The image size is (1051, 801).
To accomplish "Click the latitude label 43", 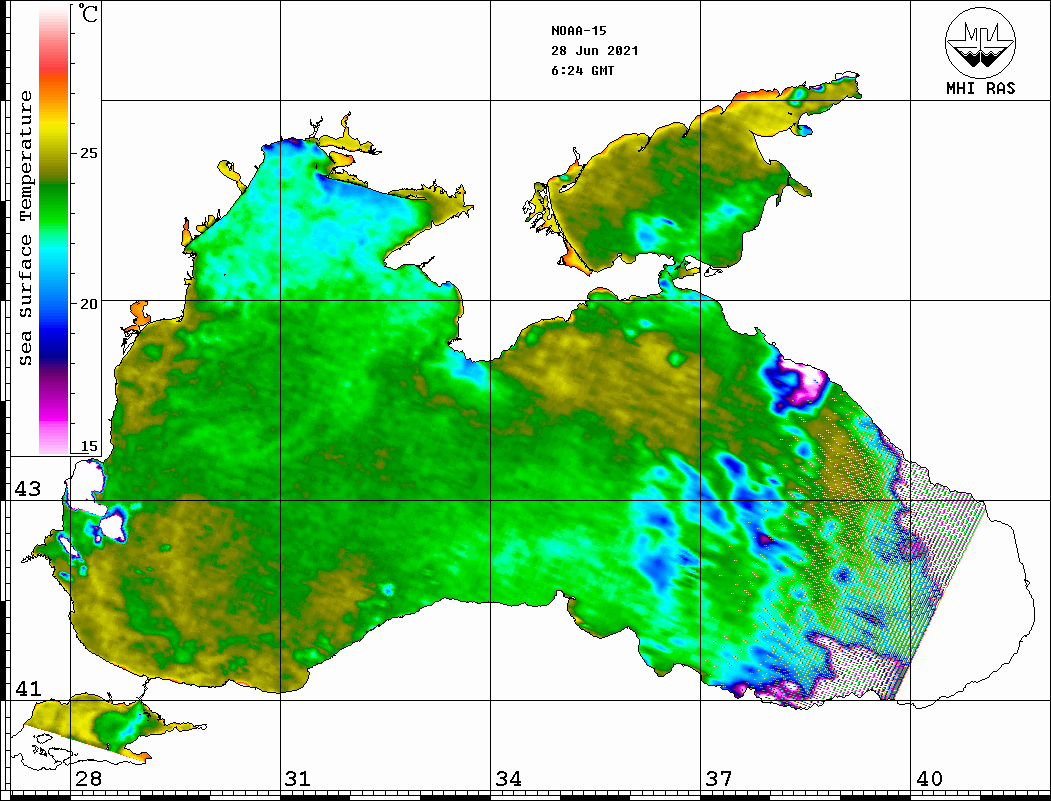I will (x=27, y=489).
